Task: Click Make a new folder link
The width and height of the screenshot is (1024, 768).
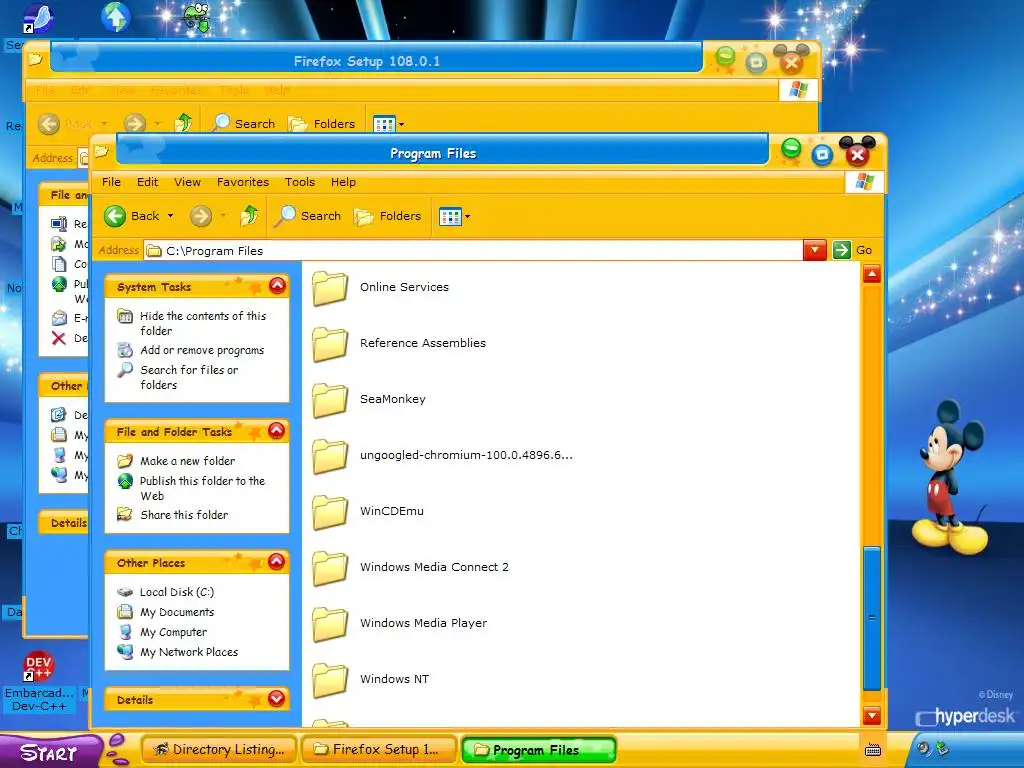Action: [x=187, y=461]
